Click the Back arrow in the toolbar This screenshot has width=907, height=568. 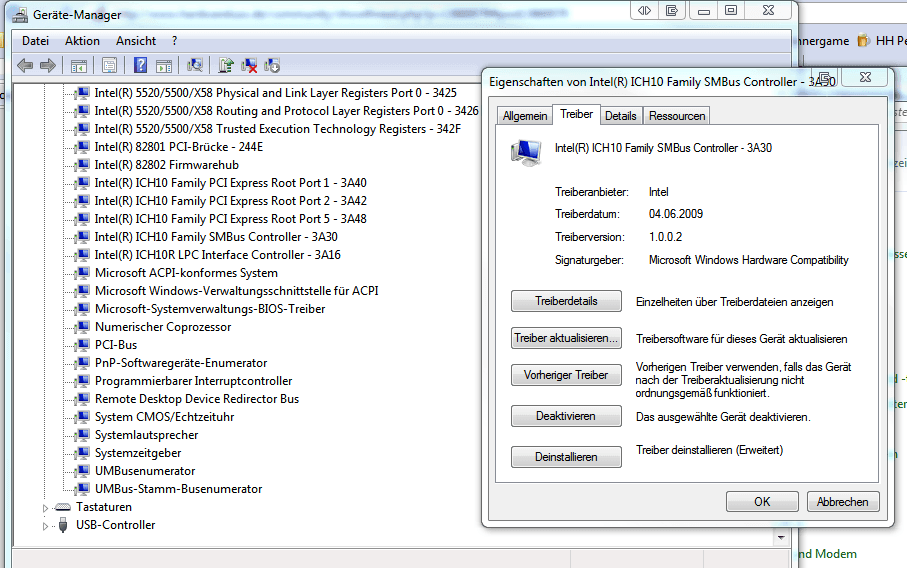(x=25, y=65)
